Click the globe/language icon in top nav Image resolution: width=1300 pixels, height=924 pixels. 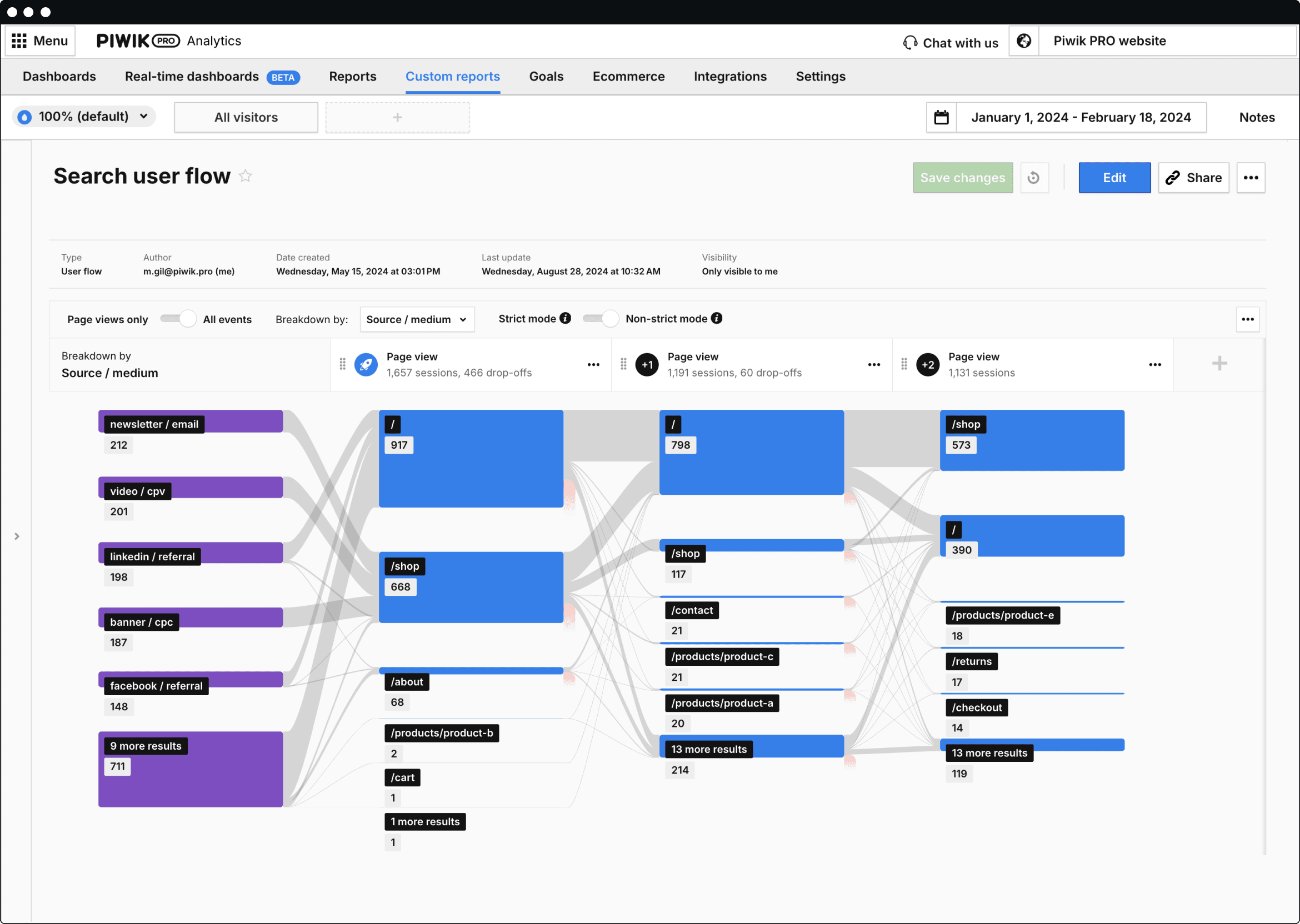(x=1024, y=40)
